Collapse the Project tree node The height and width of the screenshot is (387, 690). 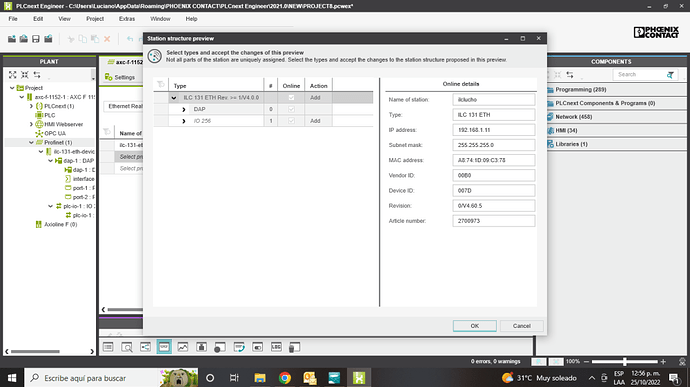(12, 88)
